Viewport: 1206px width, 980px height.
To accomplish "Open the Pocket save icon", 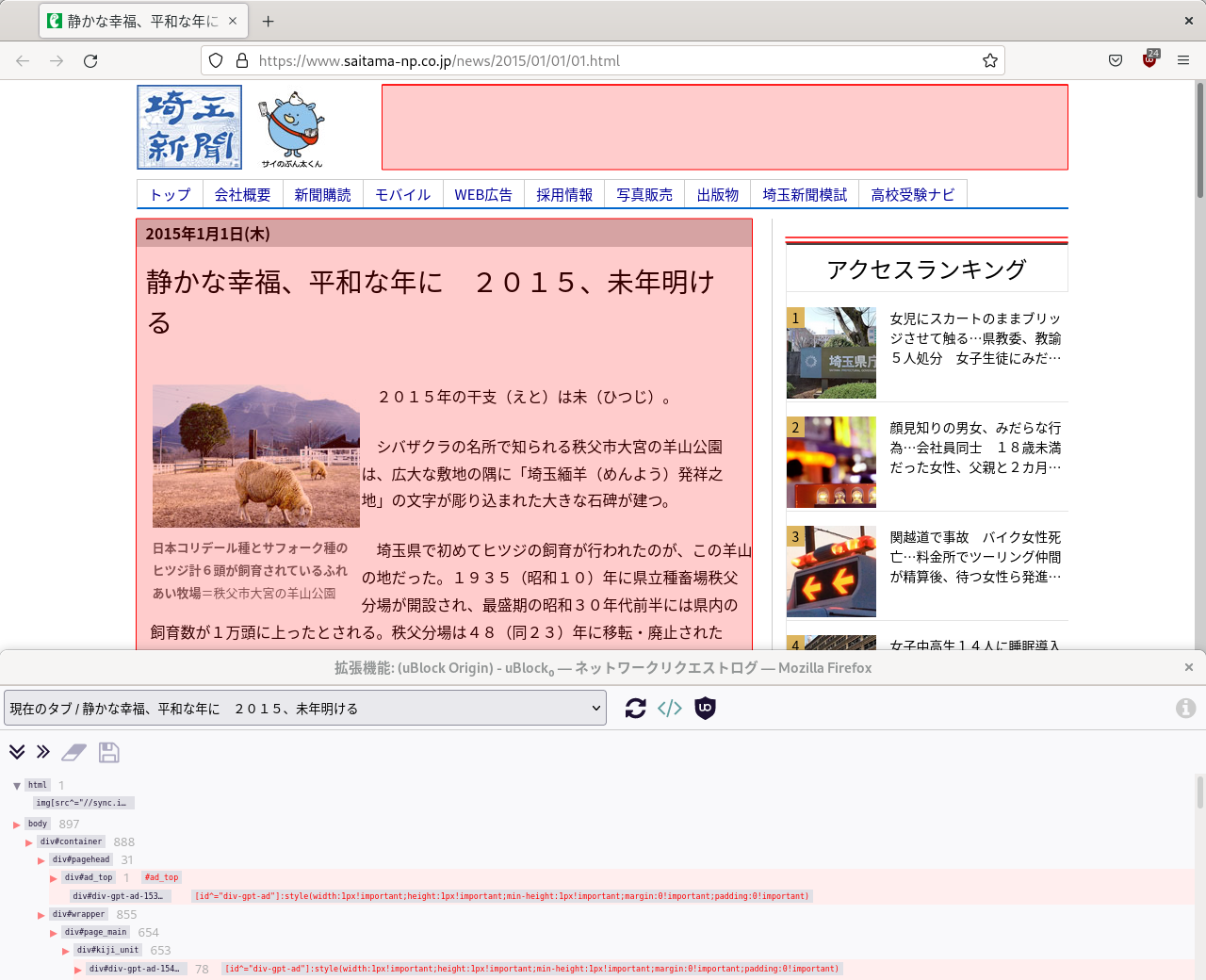I will 1116,60.
